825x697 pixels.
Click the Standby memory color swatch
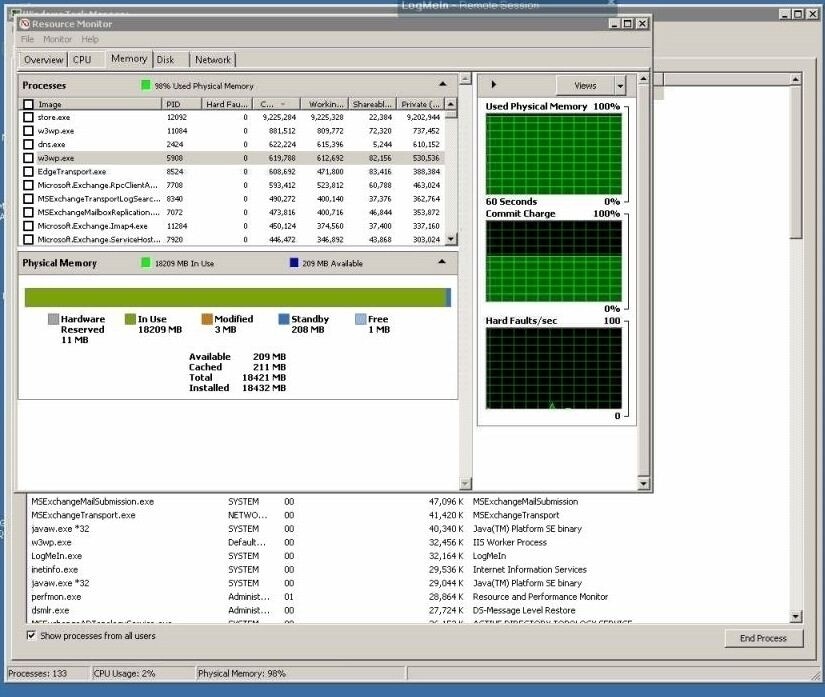coord(283,319)
